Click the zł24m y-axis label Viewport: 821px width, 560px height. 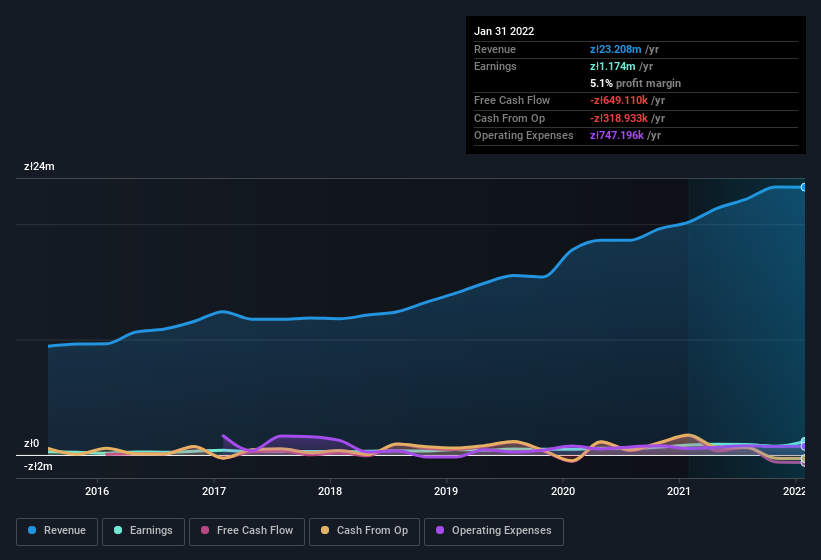pyautogui.click(x=39, y=166)
